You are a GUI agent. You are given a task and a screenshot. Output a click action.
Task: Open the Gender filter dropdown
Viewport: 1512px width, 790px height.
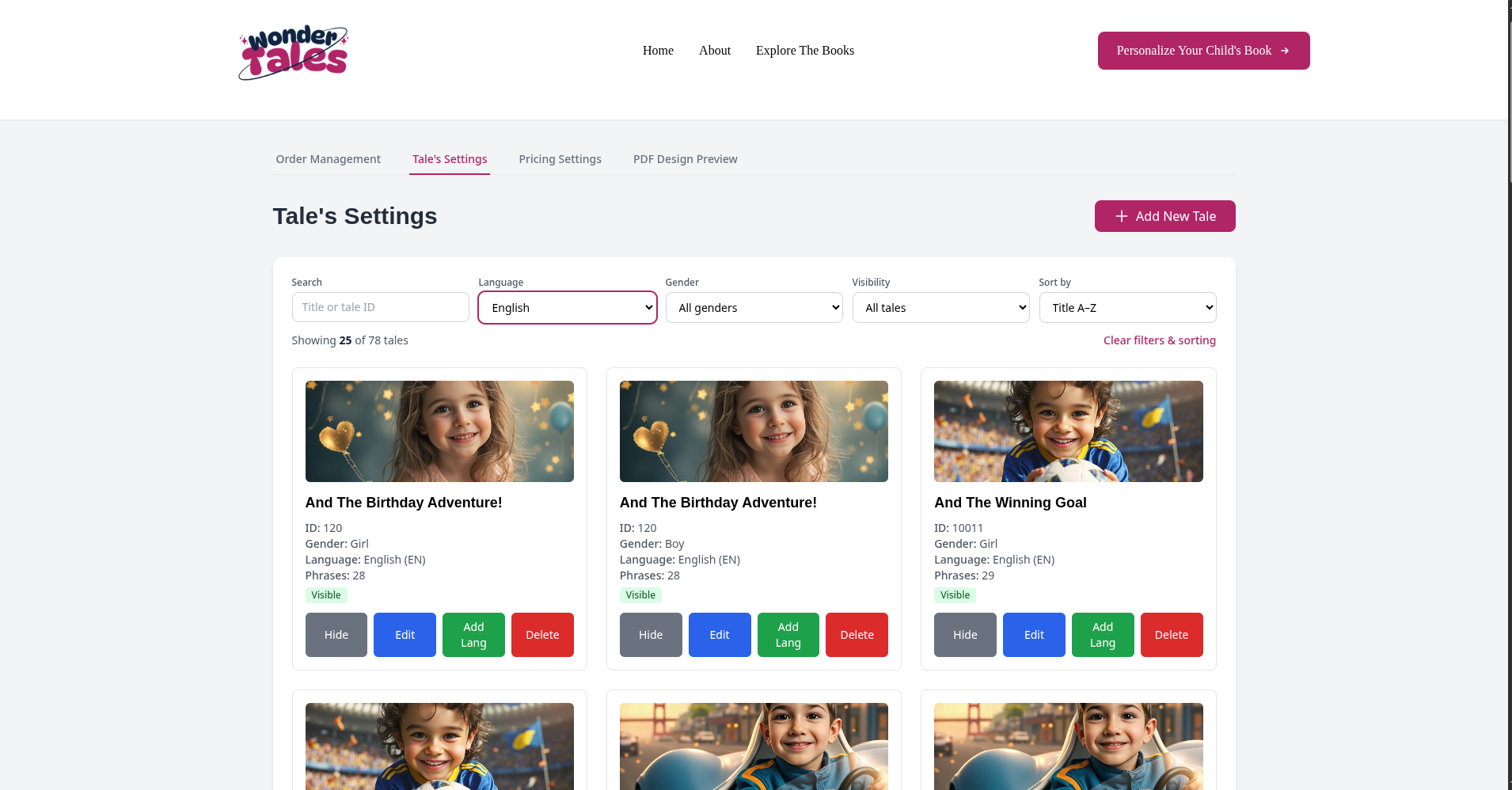pos(754,308)
